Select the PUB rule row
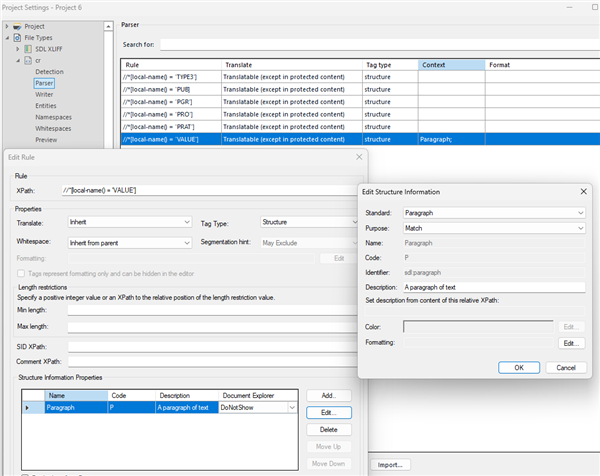Screen dimensions: 600x476 [360, 89]
